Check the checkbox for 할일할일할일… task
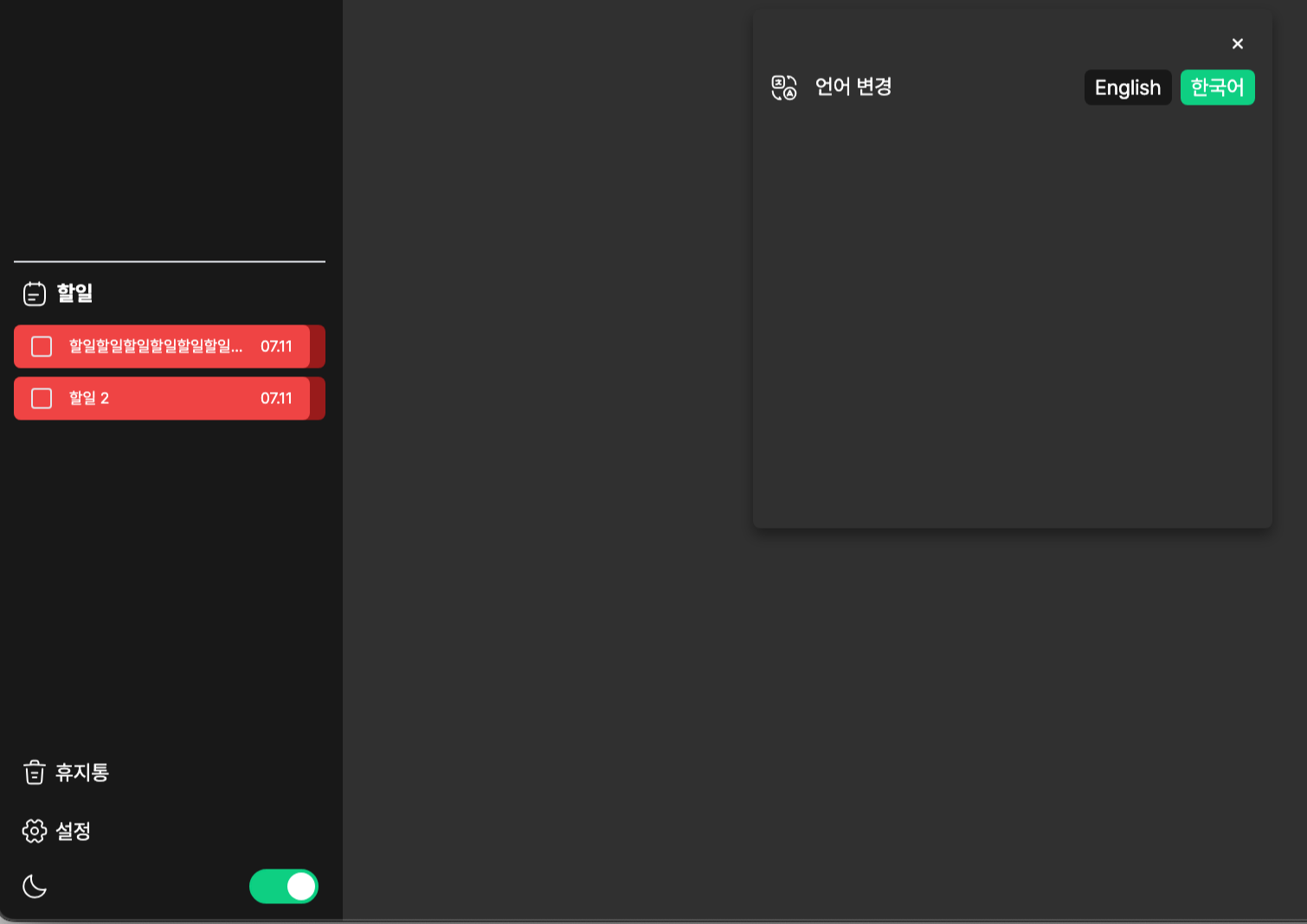The width and height of the screenshot is (1307, 924). point(42,346)
